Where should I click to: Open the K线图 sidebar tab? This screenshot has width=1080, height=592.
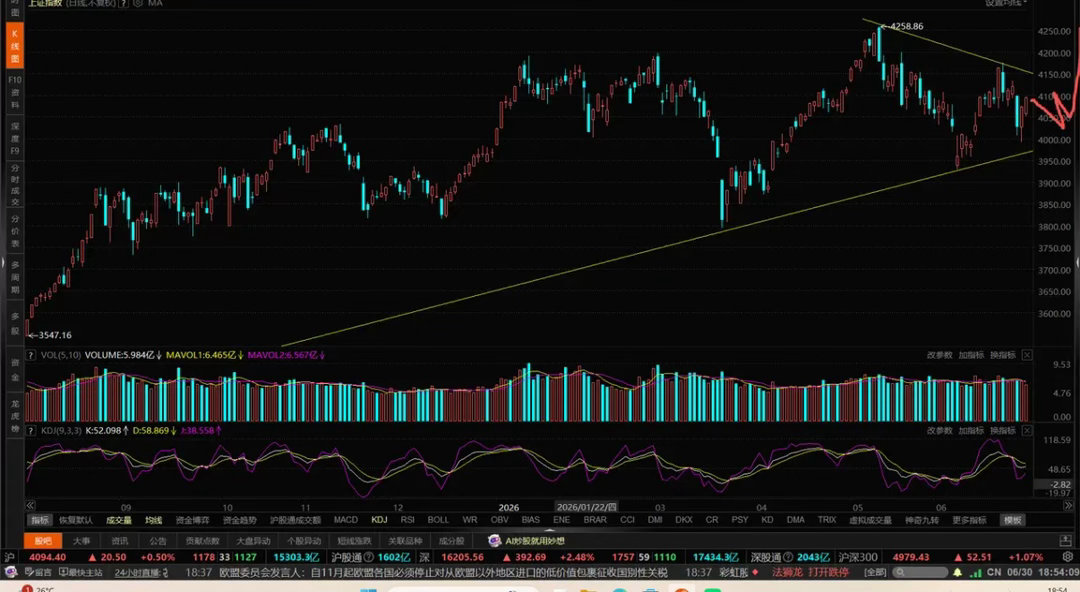(14, 45)
